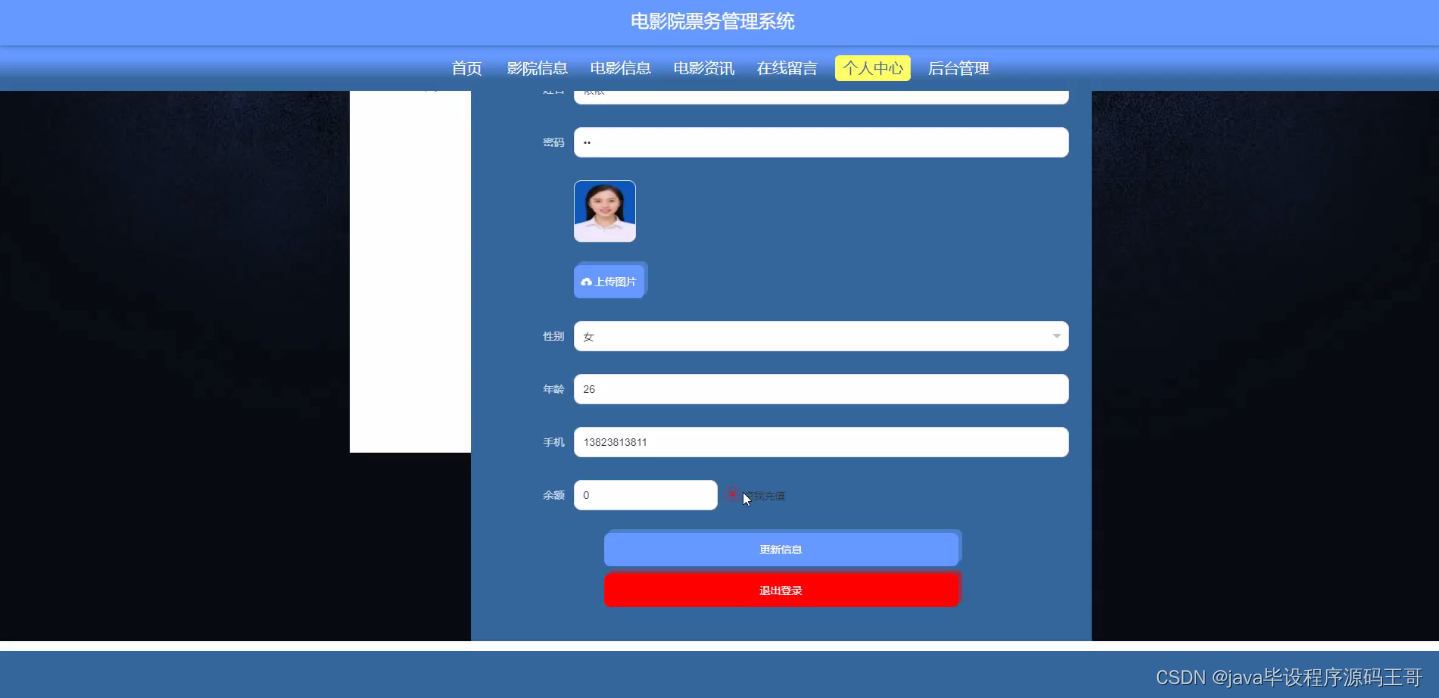
Task: Click the arrow on the 性别 select box
Action: [x=1056, y=336]
